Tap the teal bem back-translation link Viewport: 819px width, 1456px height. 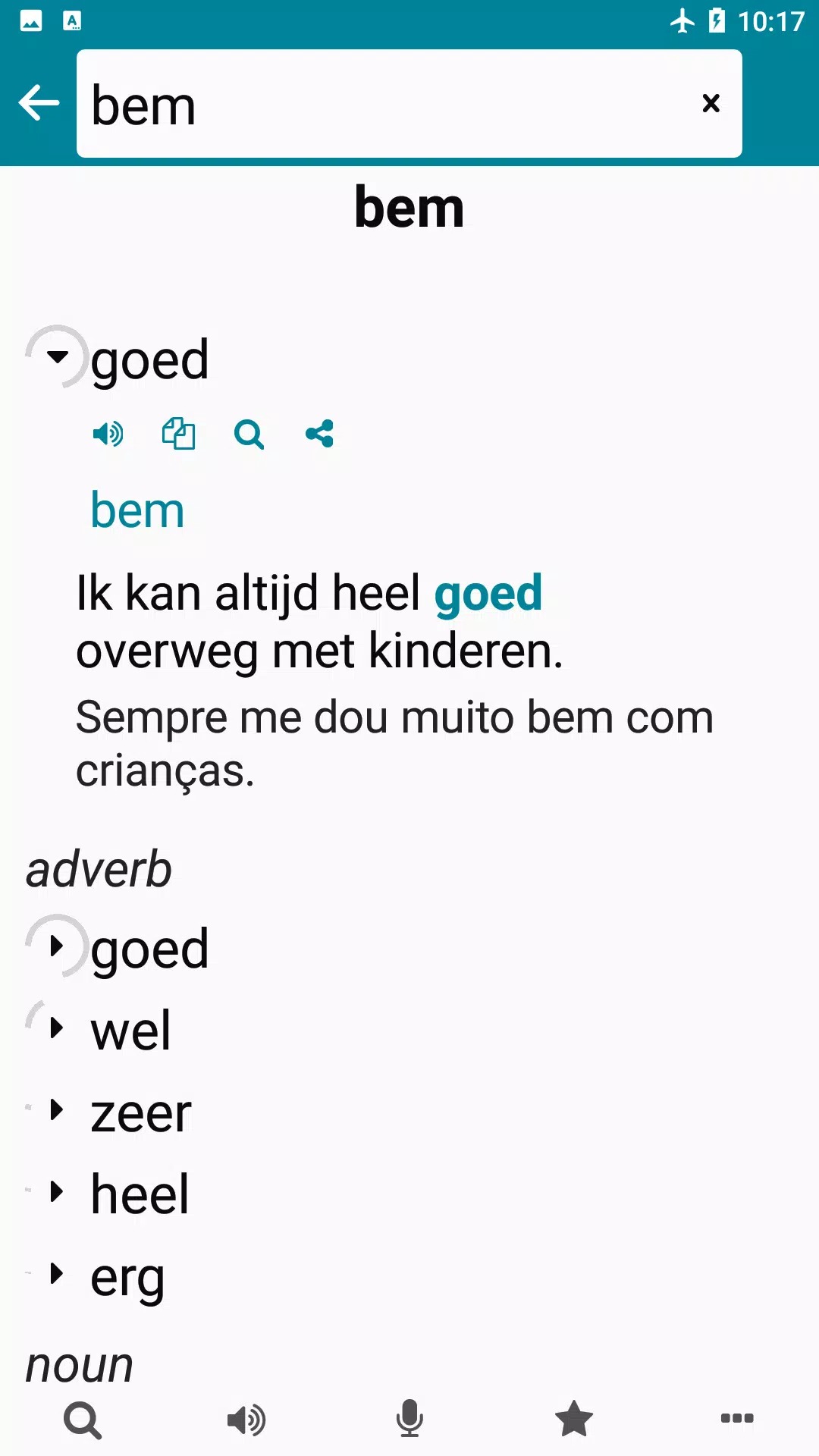click(137, 510)
